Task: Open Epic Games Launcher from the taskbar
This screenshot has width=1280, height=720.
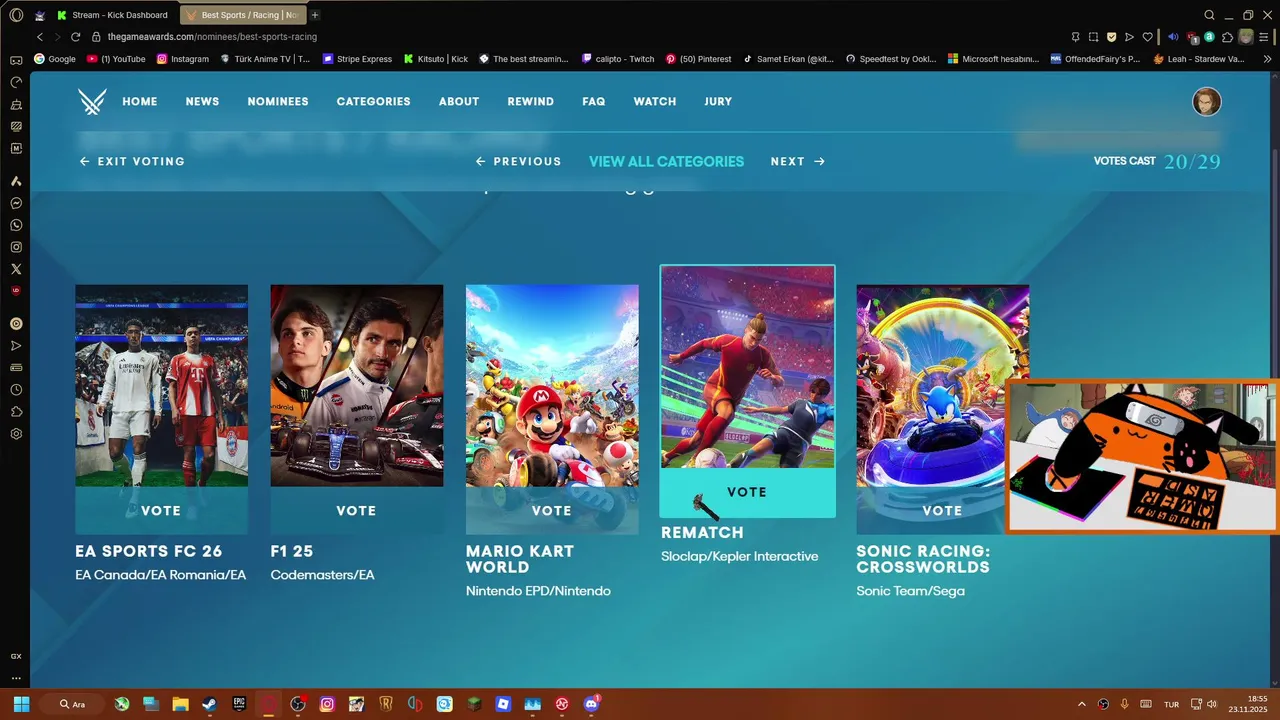Action: point(239,704)
